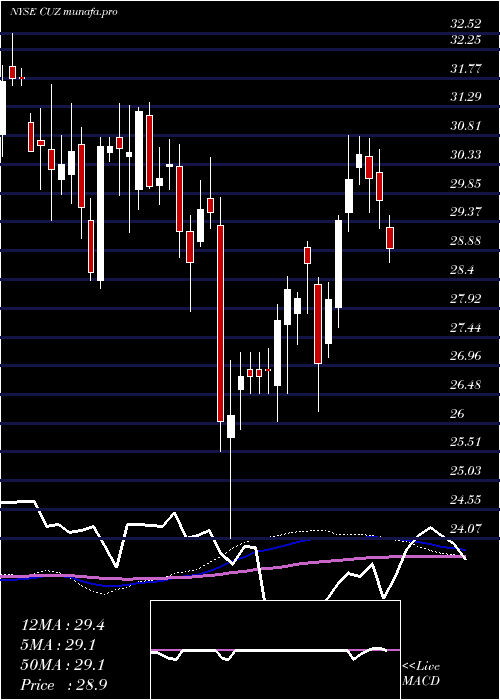Click the 28.4 price axis label
500x700 pixels.
462,270
